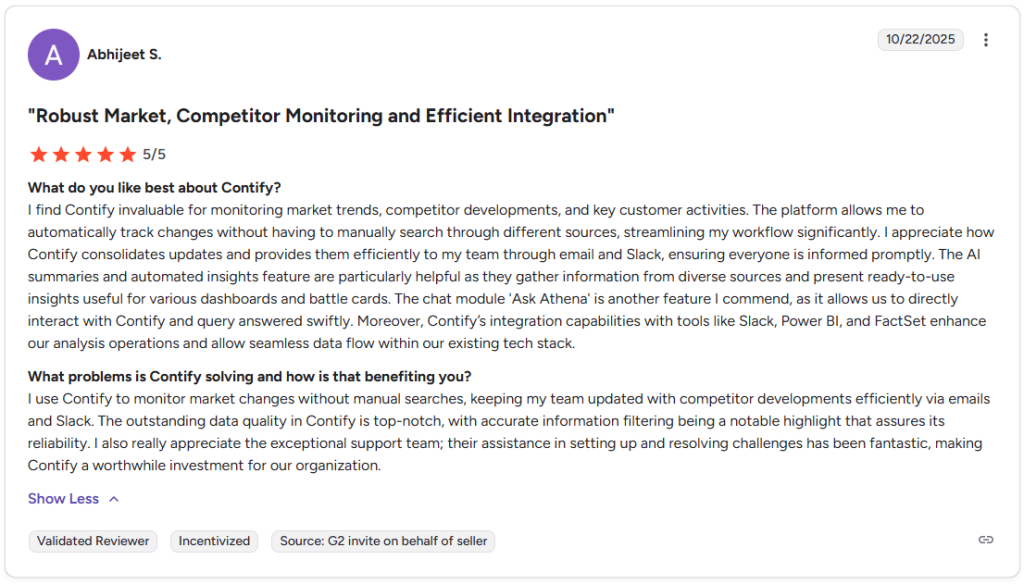Click the fourth rating star
This screenshot has width=1024, height=585.
coord(105,154)
